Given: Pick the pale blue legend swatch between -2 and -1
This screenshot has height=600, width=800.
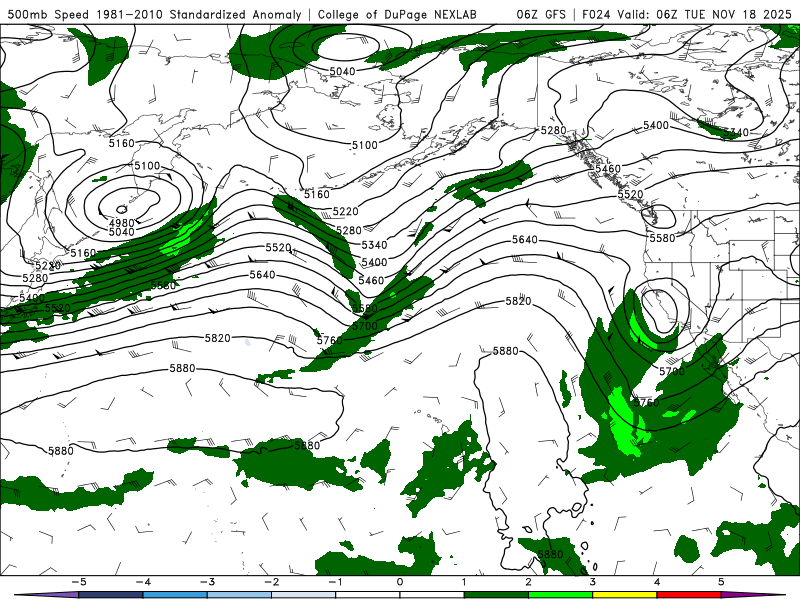Looking at the screenshot, I should coord(304,595).
